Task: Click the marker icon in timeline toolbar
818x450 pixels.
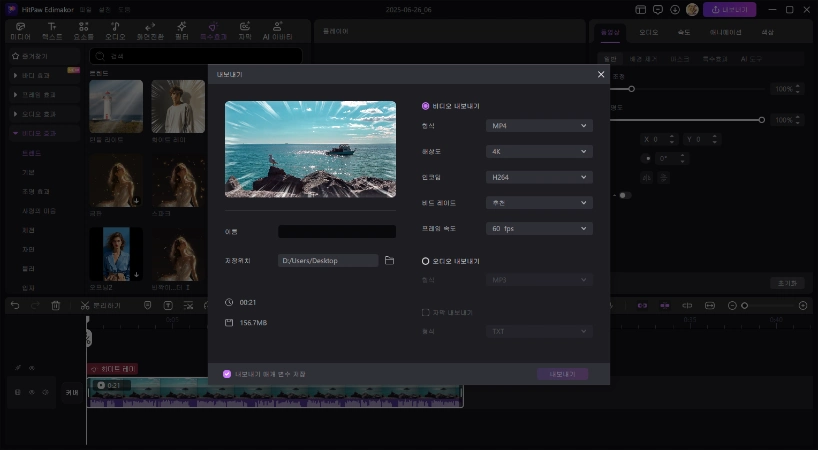Action: [148, 306]
